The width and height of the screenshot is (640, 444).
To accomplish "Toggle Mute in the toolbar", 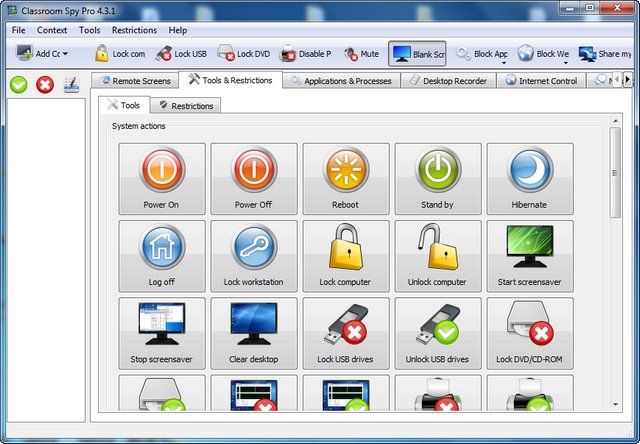I will pos(361,54).
